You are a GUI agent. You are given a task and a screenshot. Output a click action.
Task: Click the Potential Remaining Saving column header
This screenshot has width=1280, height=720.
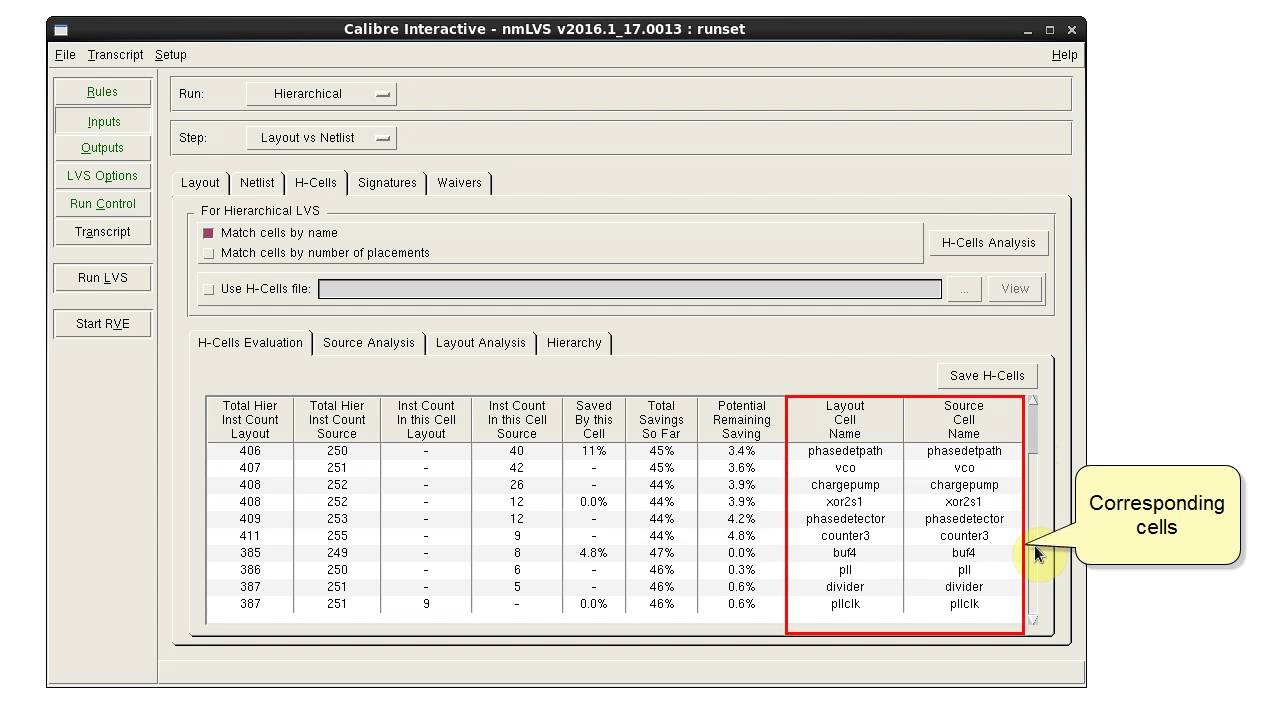[x=742, y=420]
